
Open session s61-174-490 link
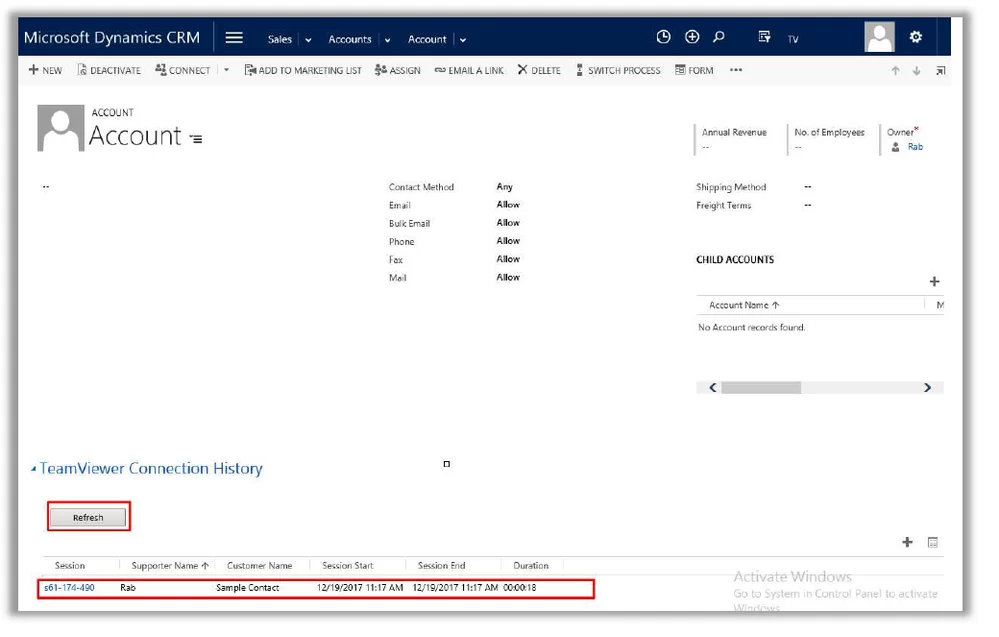coord(71,588)
